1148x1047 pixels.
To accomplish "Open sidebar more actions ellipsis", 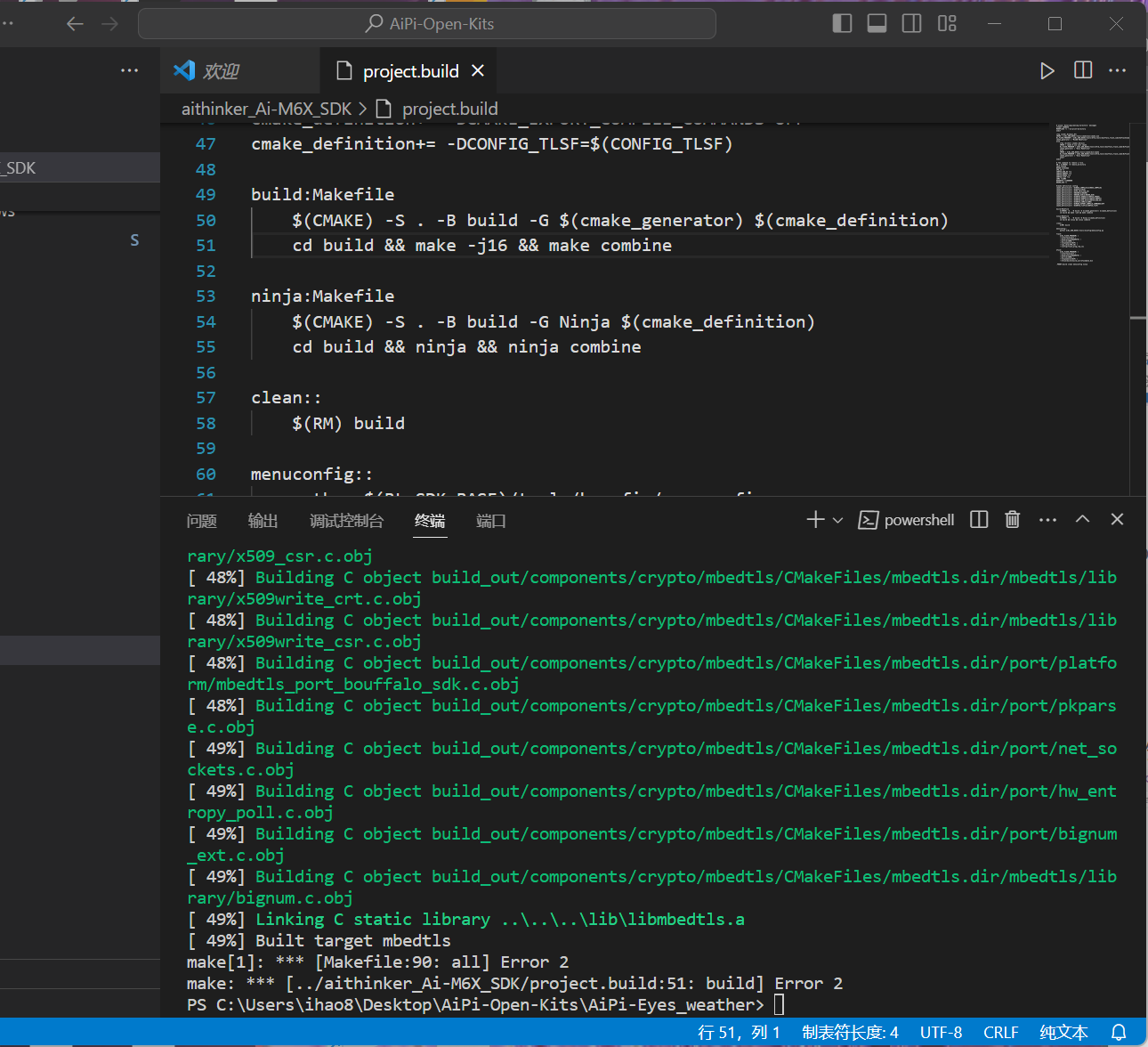I will coord(130,70).
